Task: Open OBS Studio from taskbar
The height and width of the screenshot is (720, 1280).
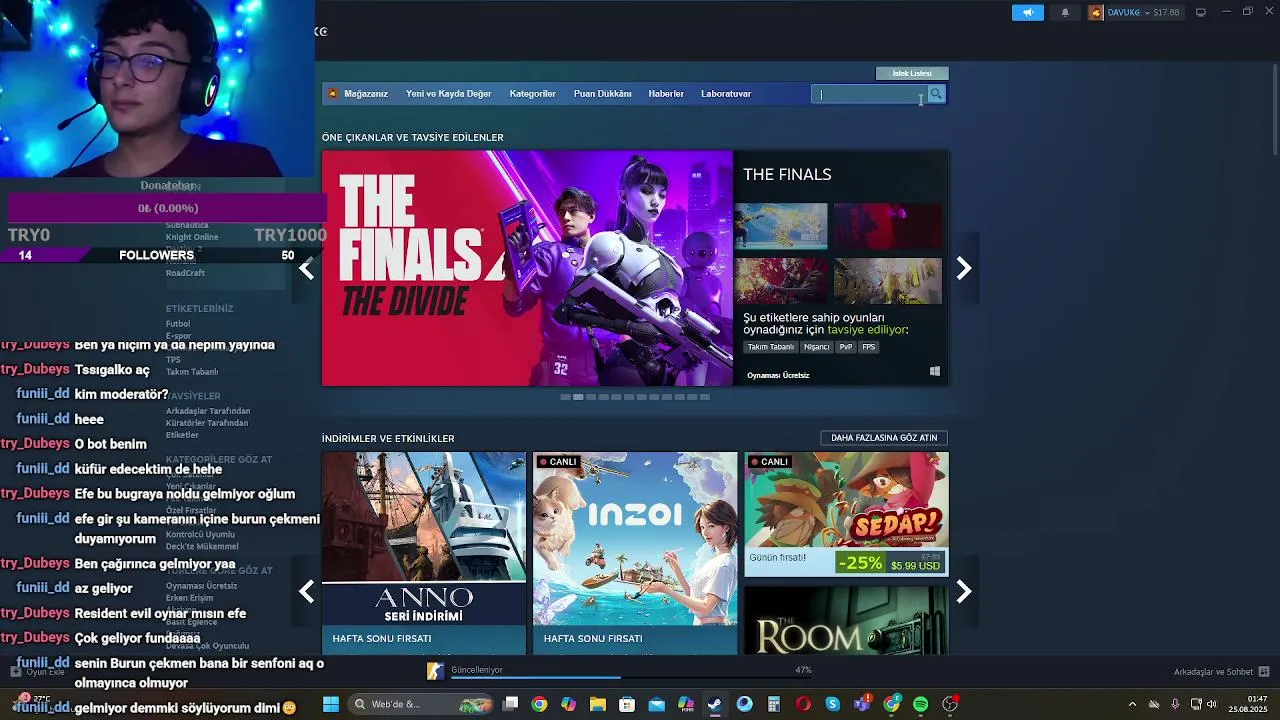Action: click(x=950, y=704)
